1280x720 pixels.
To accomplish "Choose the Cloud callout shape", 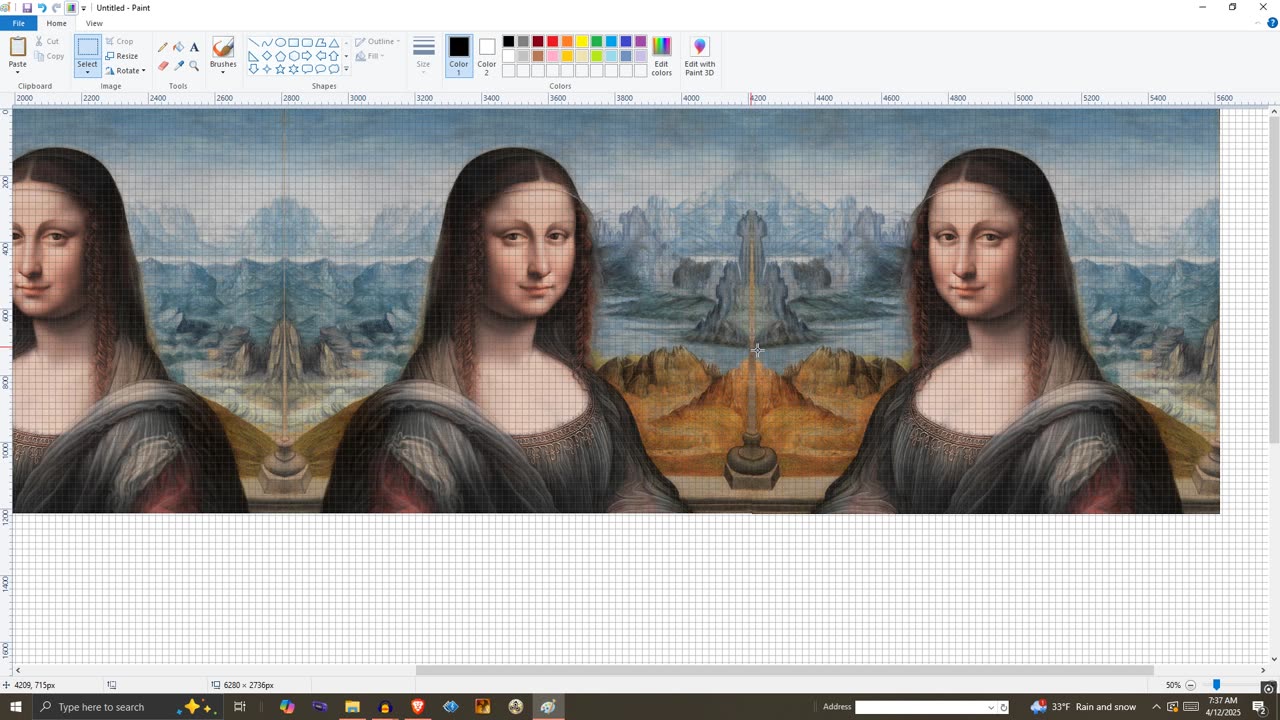I will point(334,69).
